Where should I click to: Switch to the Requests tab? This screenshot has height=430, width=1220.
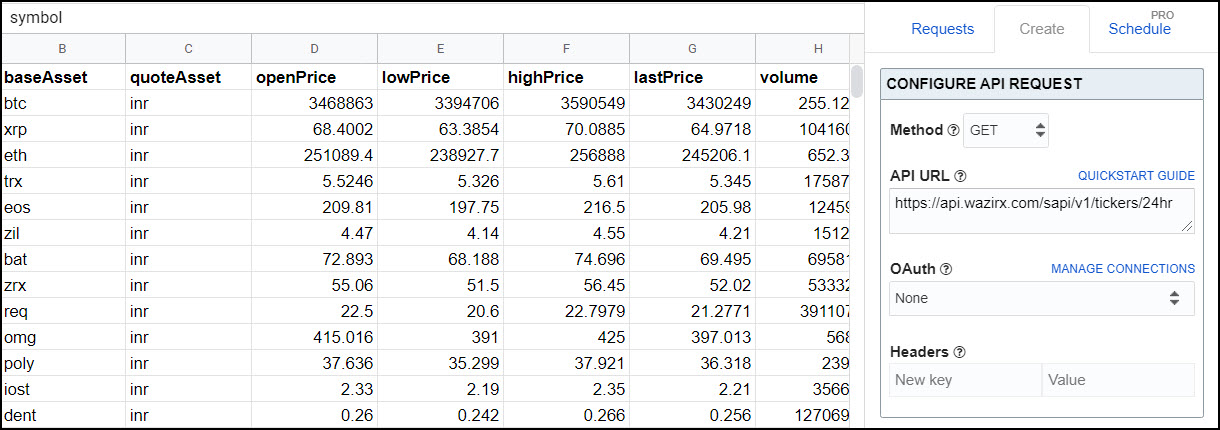[x=942, y=29]
